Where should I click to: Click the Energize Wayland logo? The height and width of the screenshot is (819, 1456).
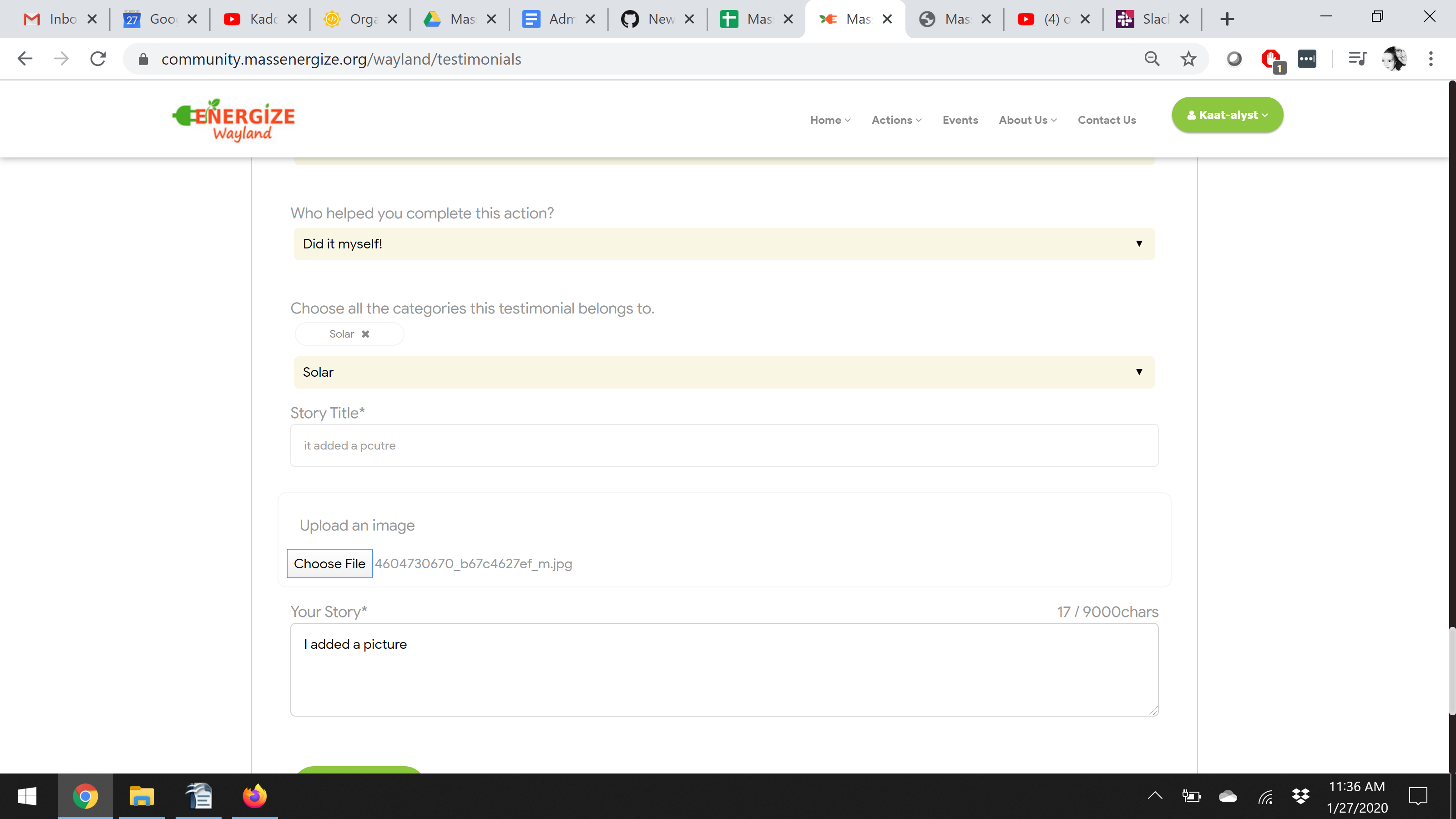233,119
